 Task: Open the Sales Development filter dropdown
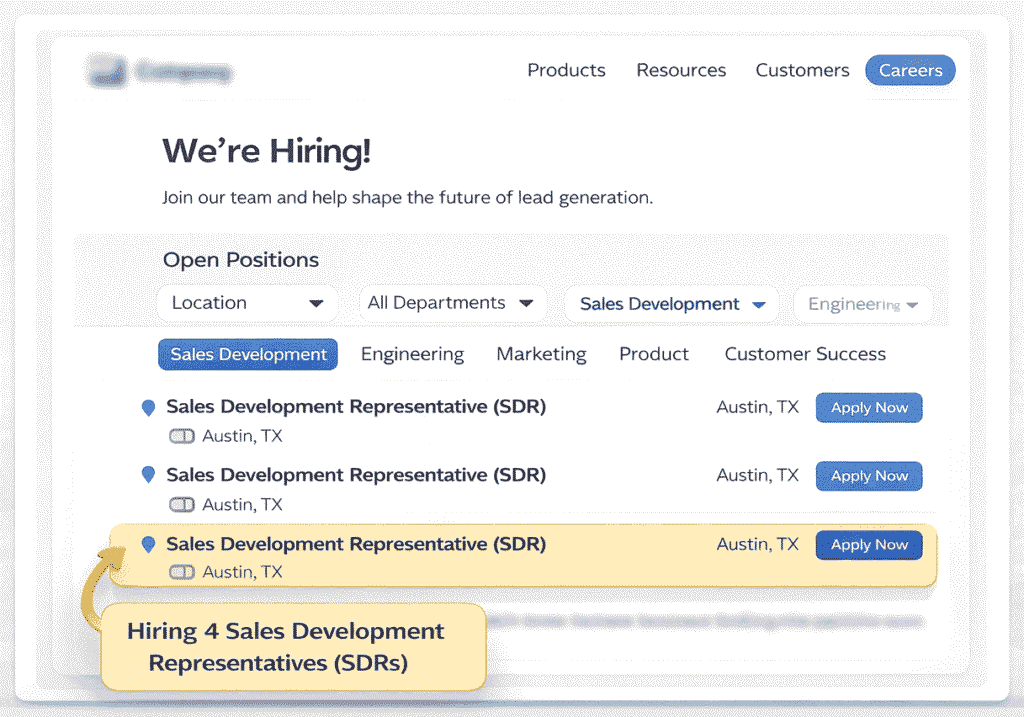[671, 303]
